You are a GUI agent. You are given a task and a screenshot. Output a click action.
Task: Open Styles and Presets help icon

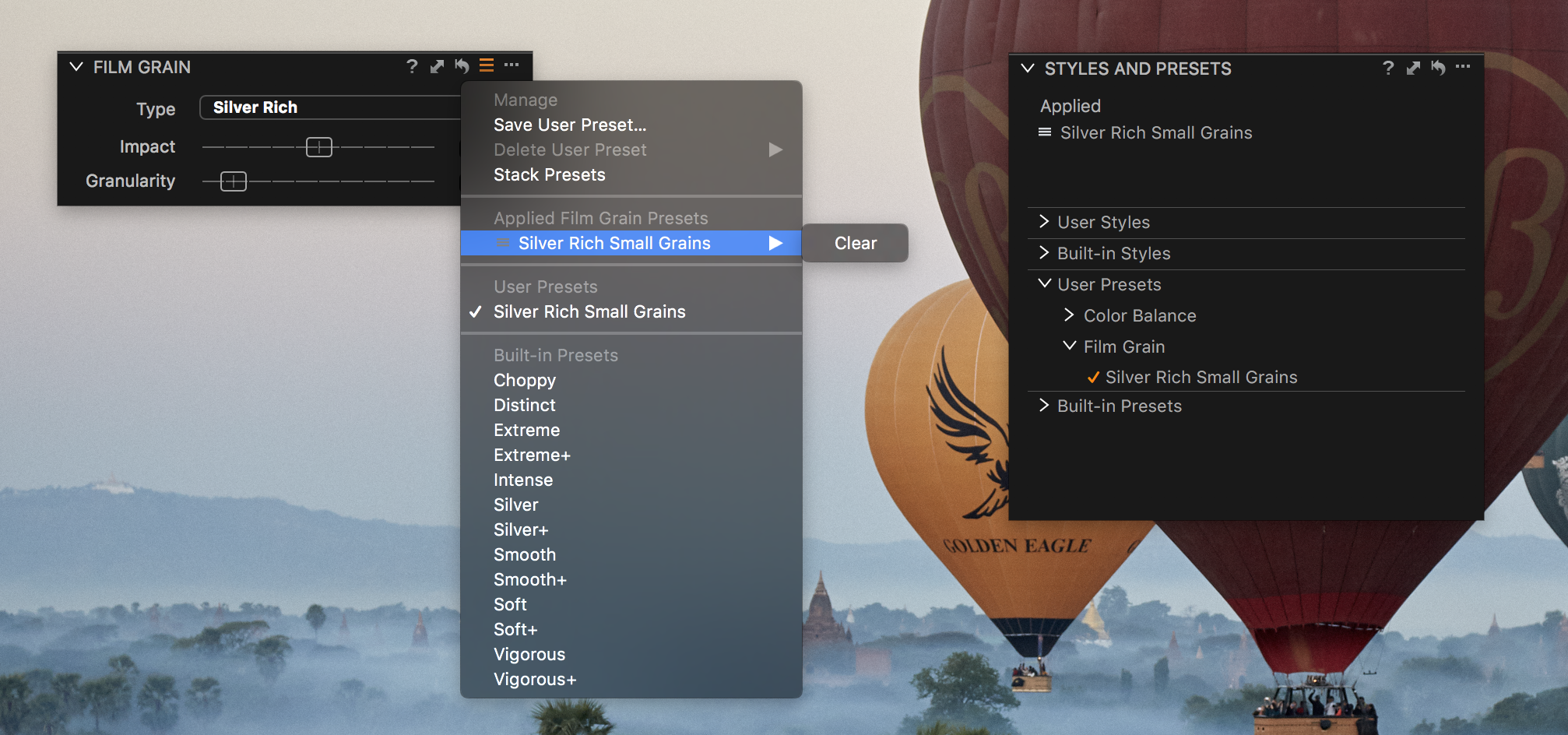coord(1388,69)
